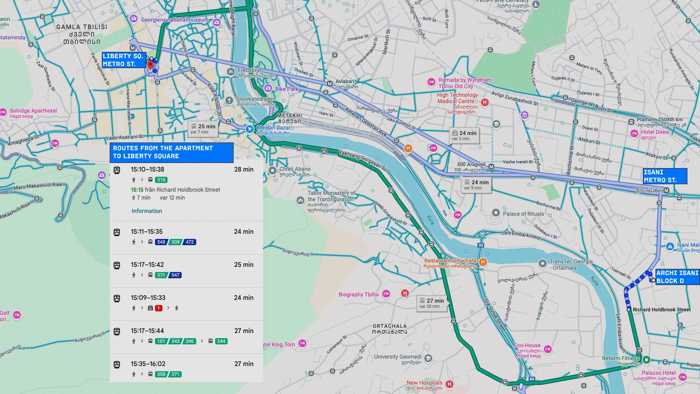
Task: Click the University Geomedi marker
Action: (x=428, y=357)
